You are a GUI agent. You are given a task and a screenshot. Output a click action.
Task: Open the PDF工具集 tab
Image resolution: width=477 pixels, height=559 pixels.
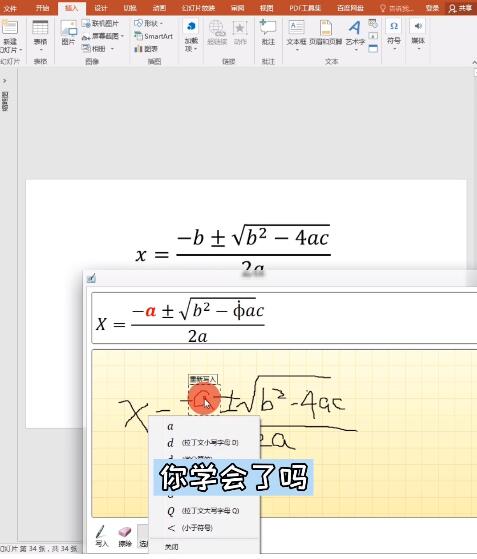[305, 8]
